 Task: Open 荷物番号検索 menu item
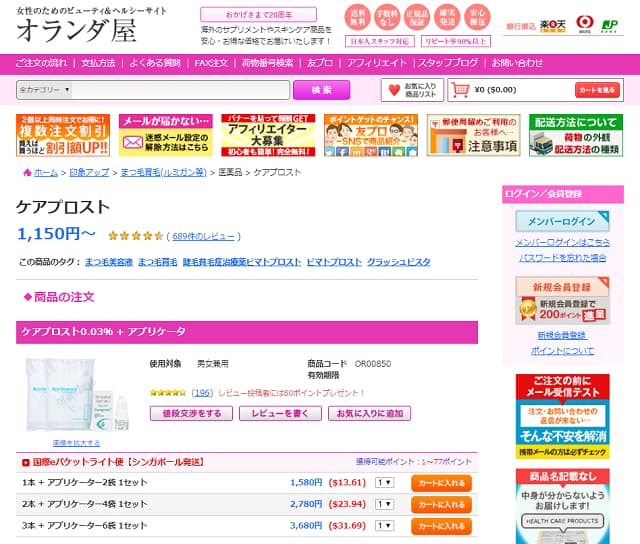[267, 63]
